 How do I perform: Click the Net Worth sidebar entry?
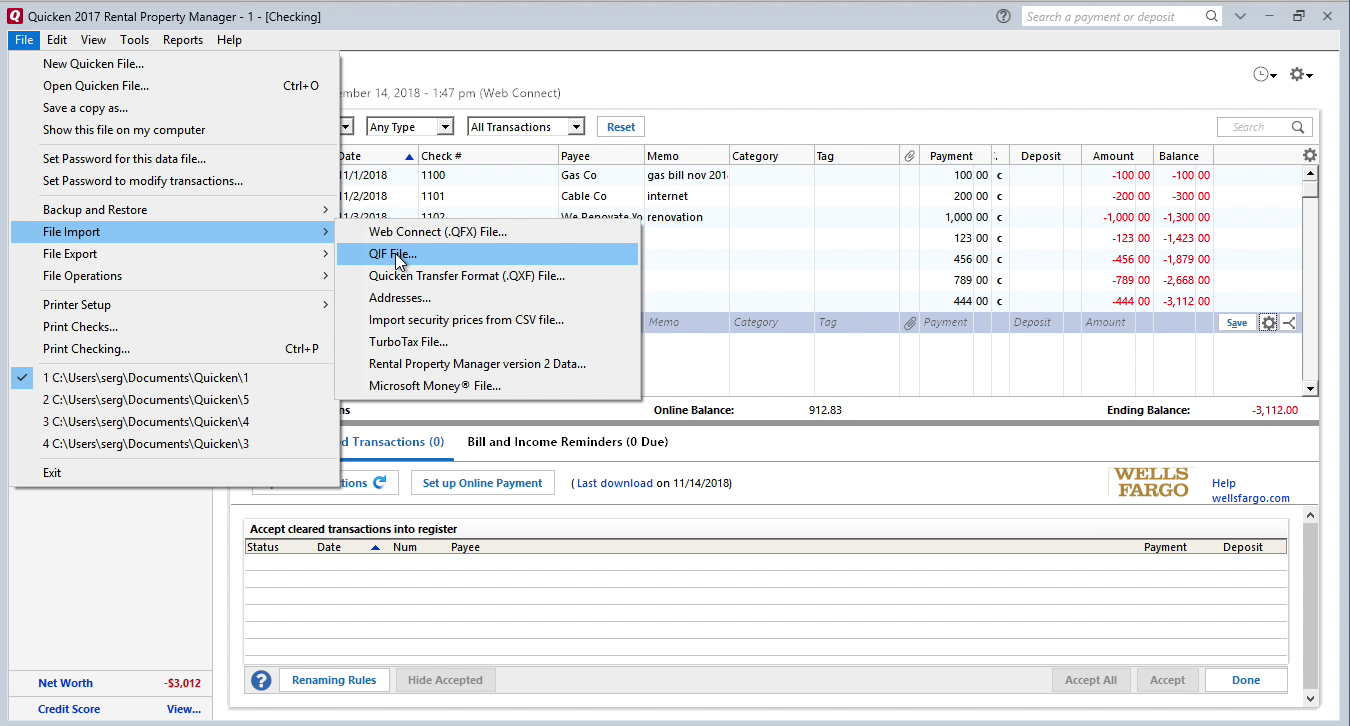point(65,683)
